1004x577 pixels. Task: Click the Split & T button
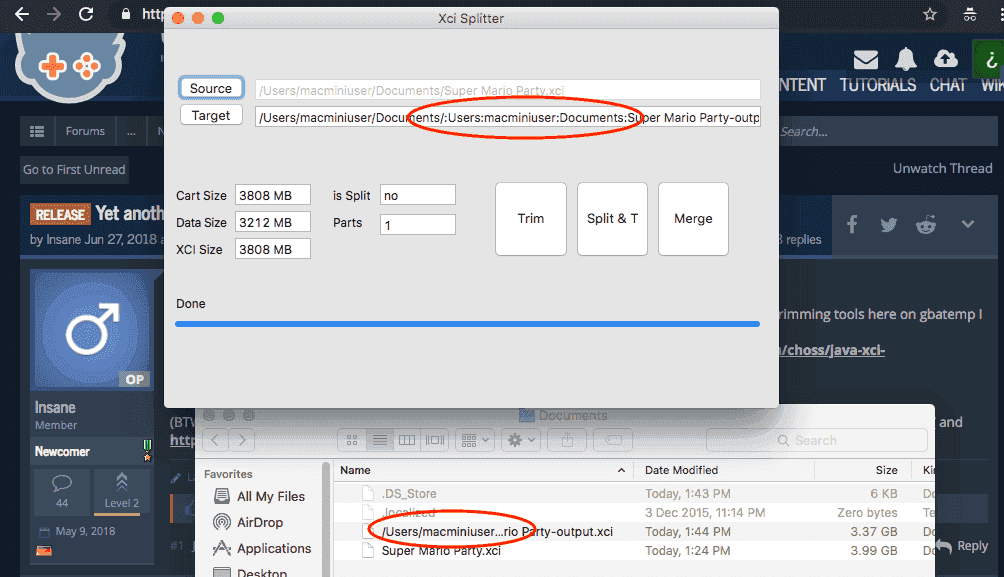612,219
